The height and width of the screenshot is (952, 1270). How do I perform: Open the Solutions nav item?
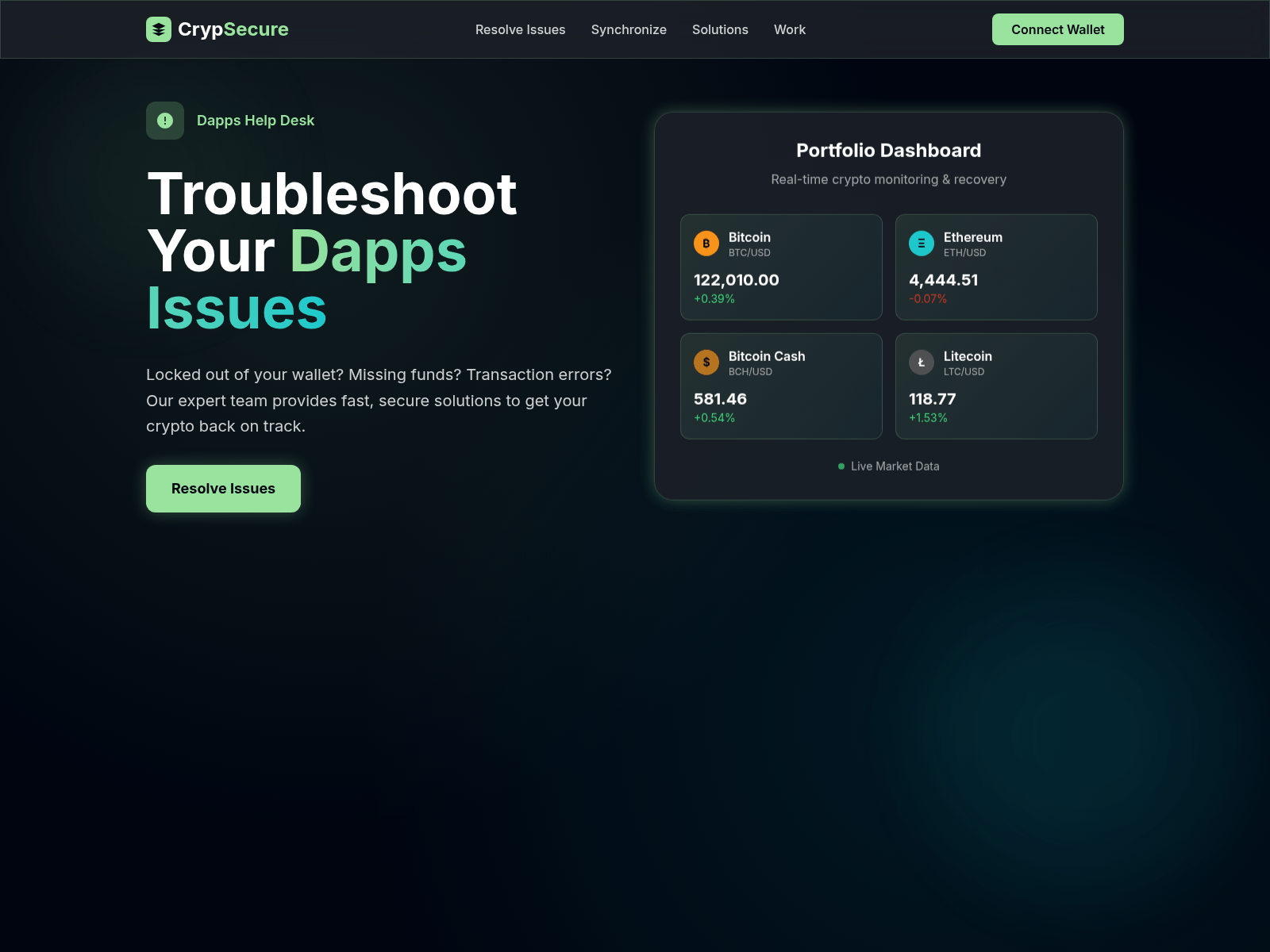click(720, 29)
